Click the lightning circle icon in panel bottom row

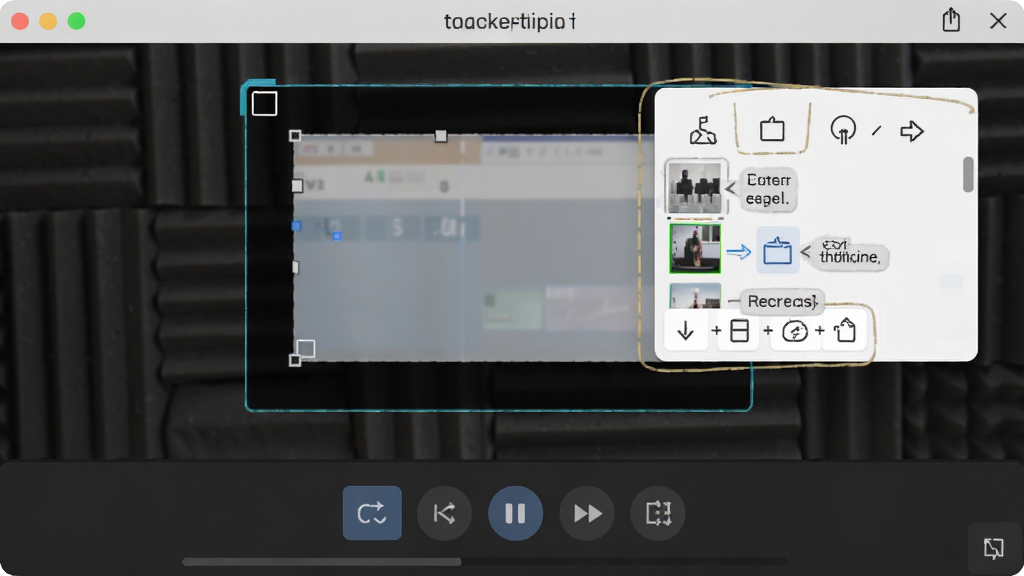795,331
